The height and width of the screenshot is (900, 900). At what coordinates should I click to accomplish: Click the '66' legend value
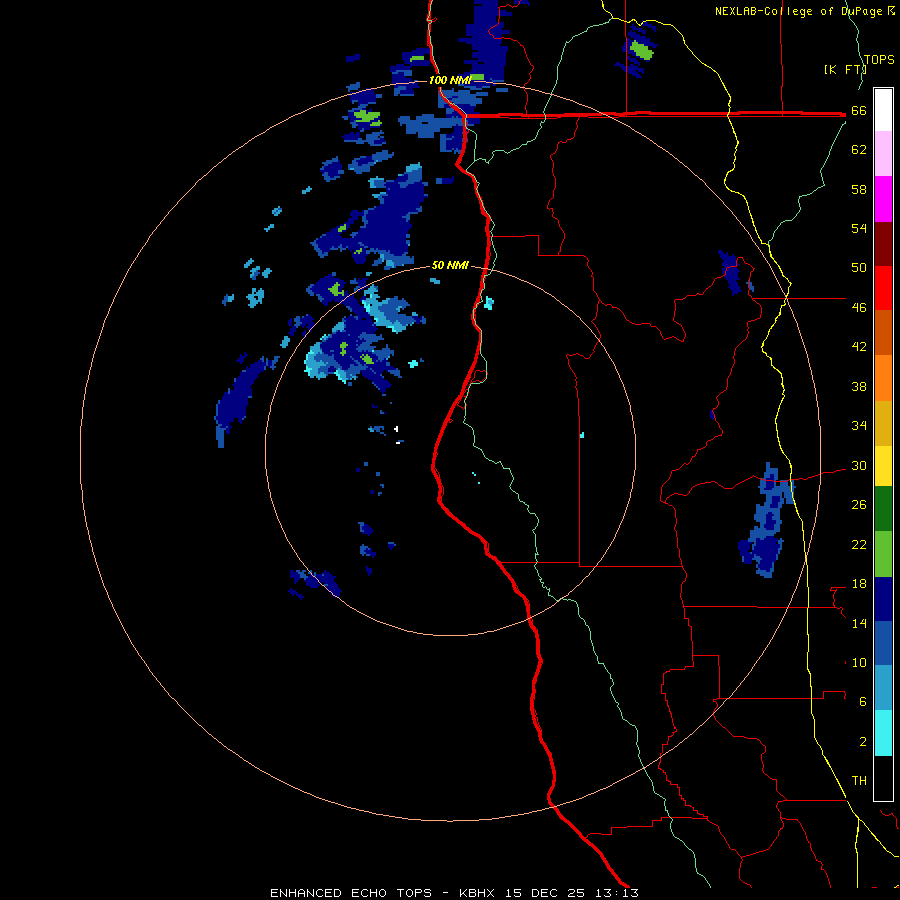859,111
